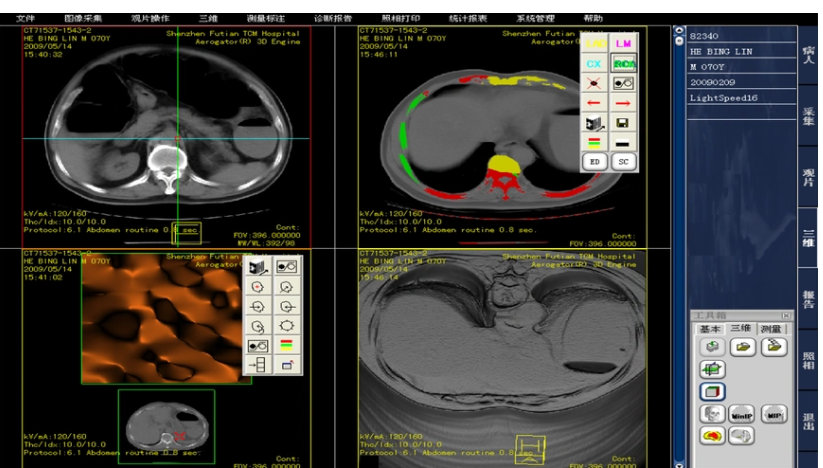This screenshot has width=823, height=468.
Task: Click the region outline icon beside crossed eye
Action: click(x=624, y=83)
